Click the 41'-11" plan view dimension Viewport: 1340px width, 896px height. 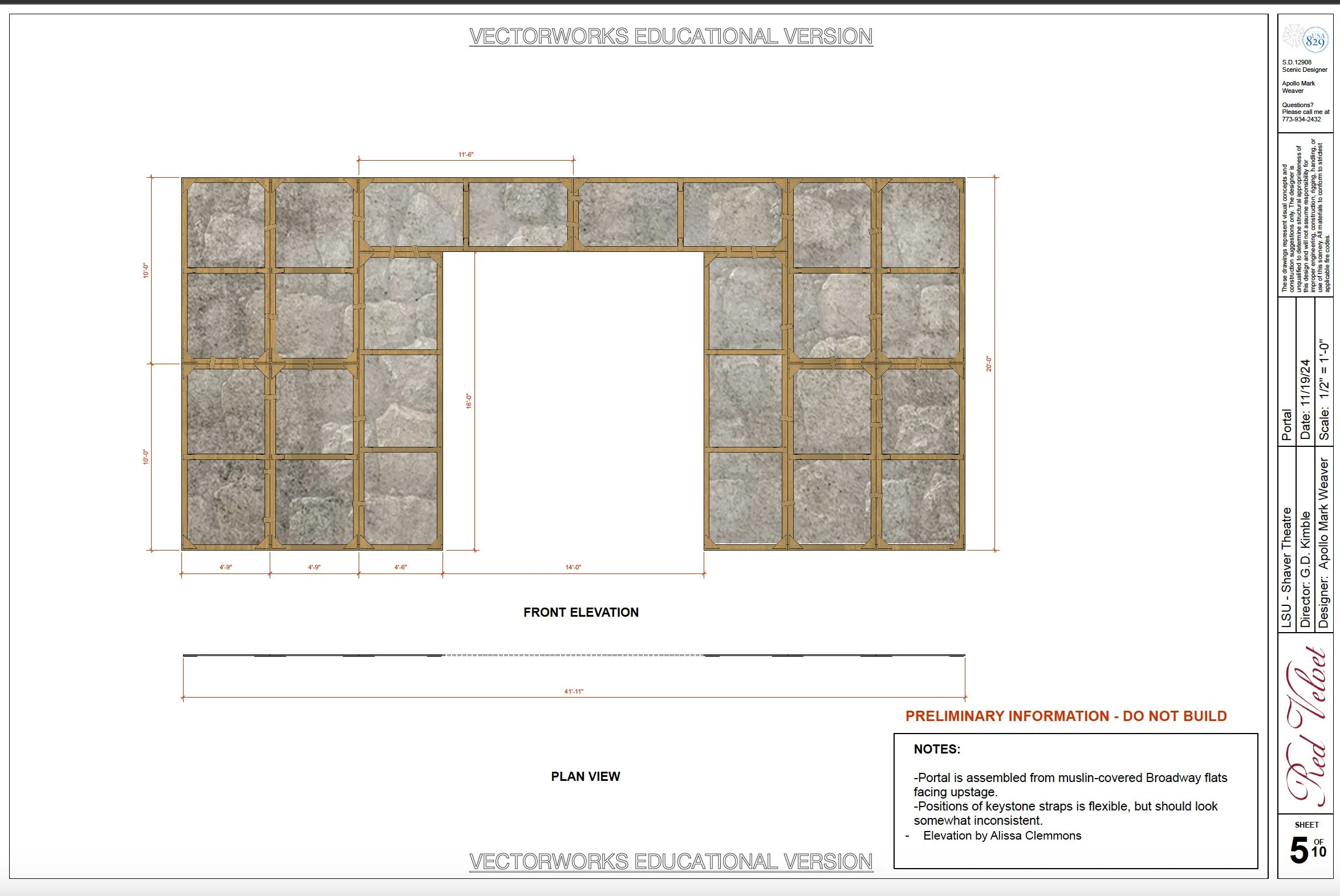pos(574,691)
